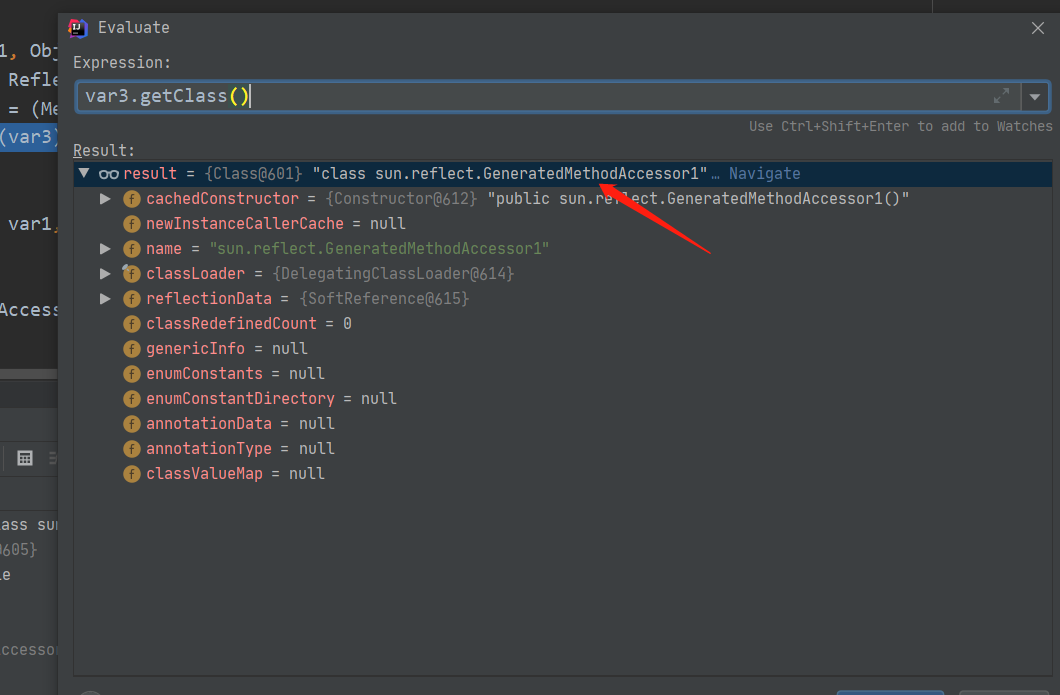Viewport: 1060px width, 695px height.
Task: Select the classValueMap = null row
Action: coord(562,474)
